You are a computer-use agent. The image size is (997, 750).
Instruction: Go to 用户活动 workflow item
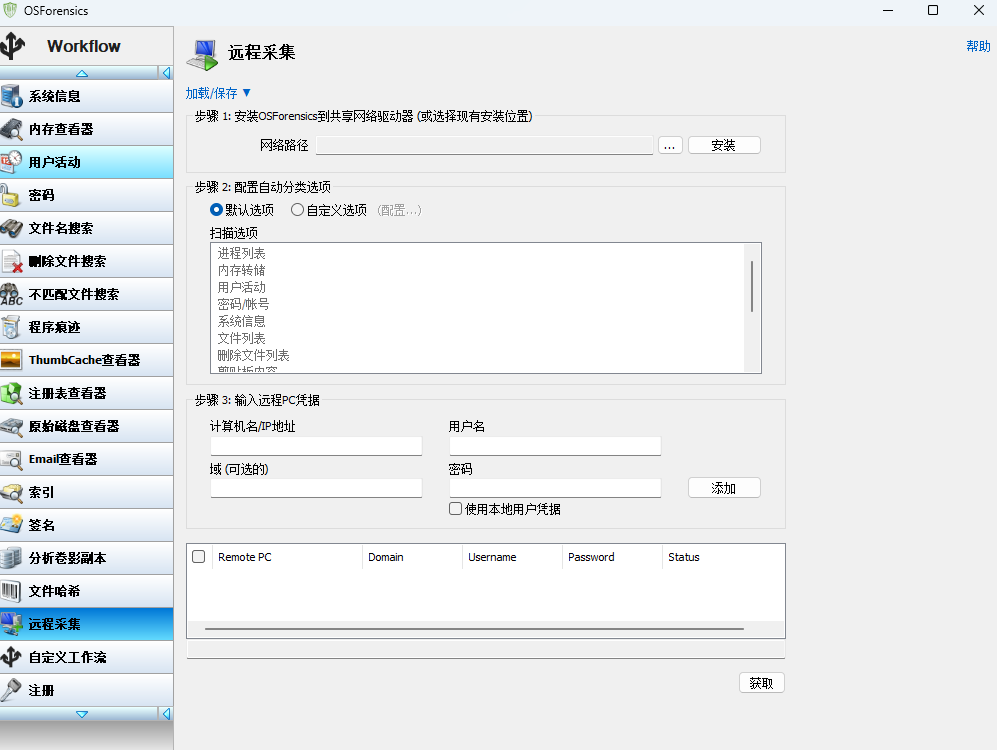pos(86,162)
